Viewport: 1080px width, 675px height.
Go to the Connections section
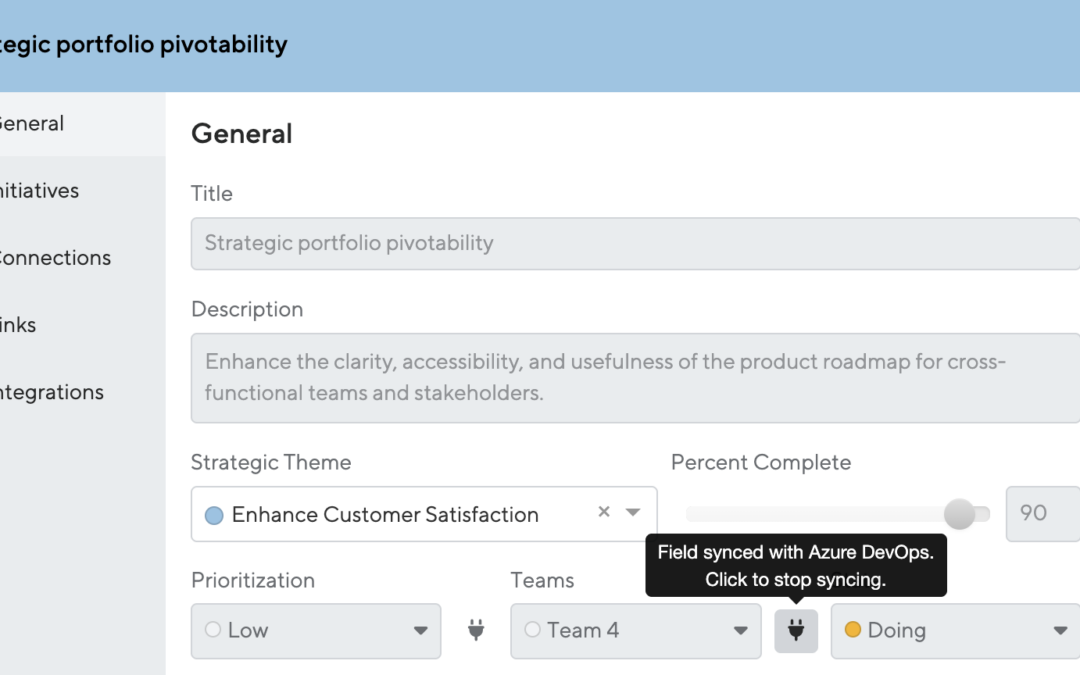55,257
